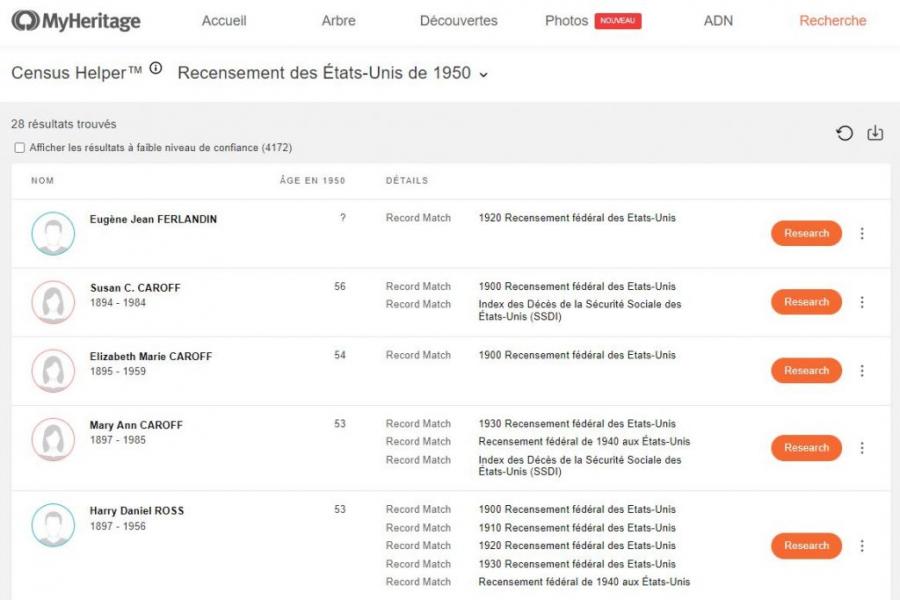
Task: Open Susan's SSDI death index record
Action: [580, 310]
